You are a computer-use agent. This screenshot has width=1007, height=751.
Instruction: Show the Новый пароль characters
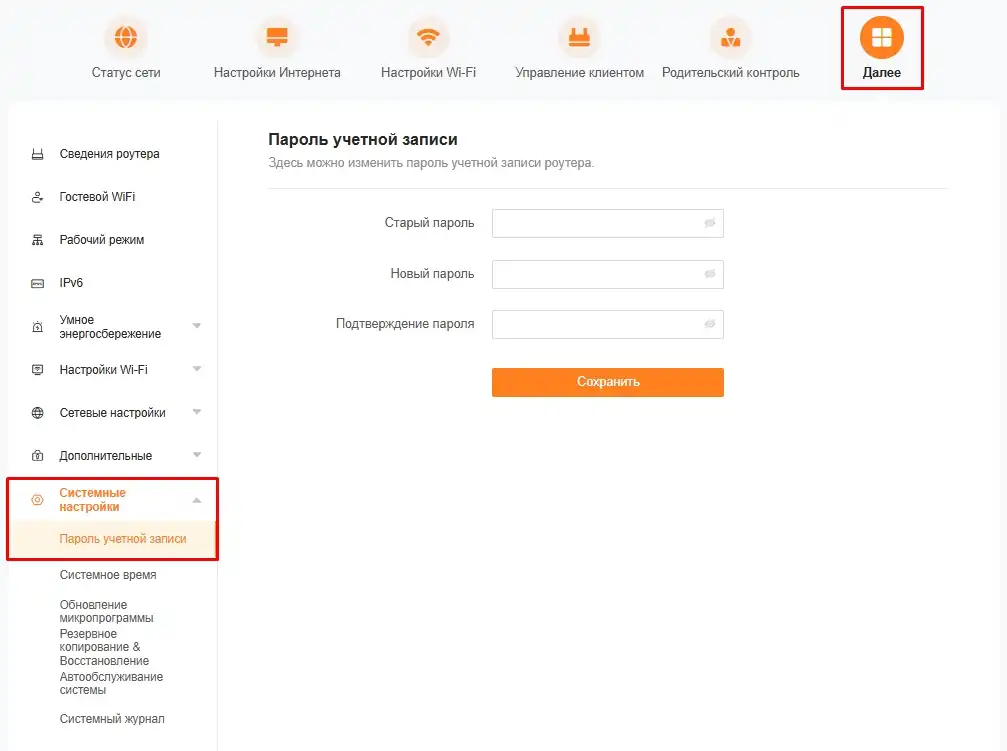709,273
